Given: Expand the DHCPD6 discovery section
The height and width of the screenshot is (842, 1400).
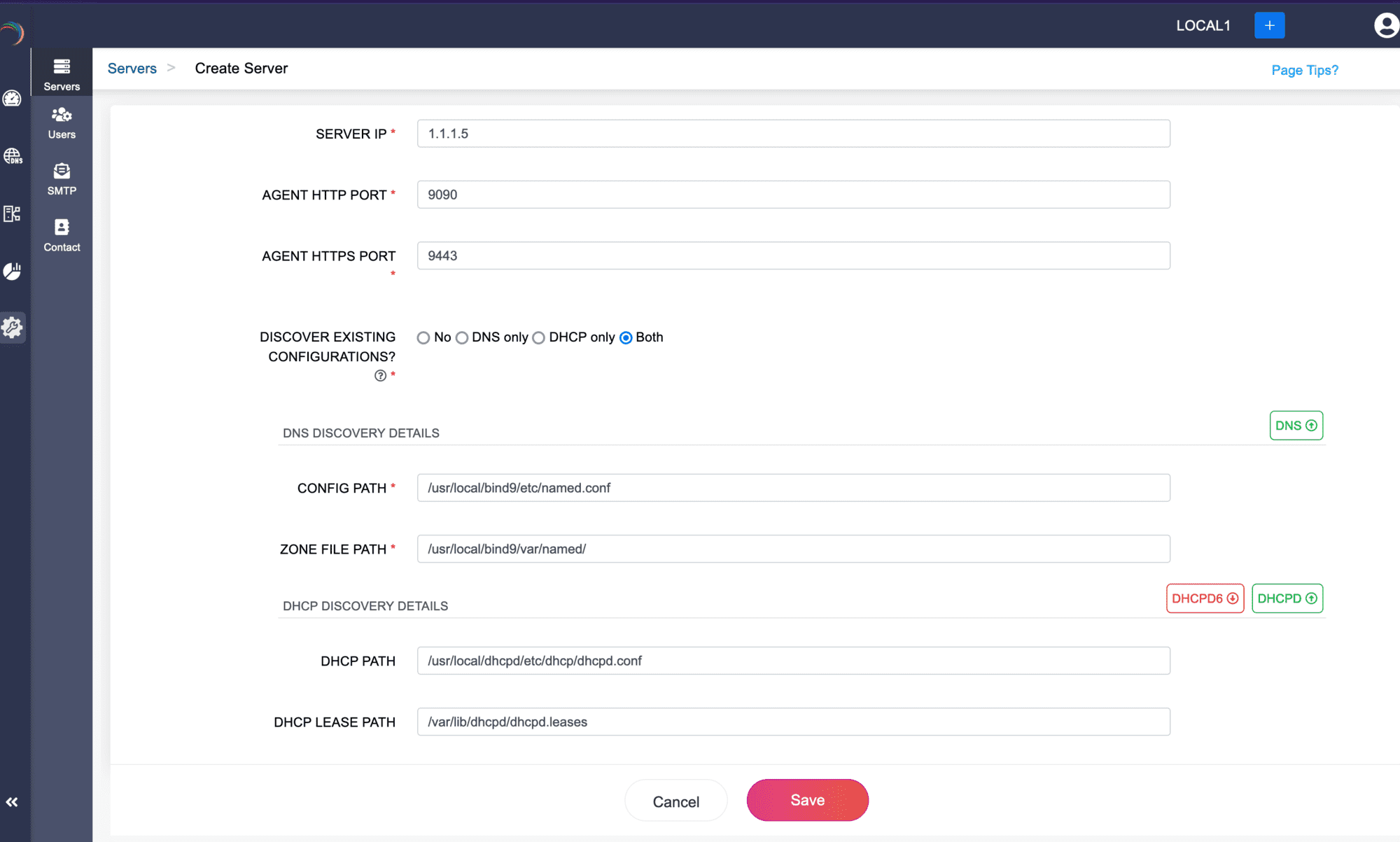Looking at the screenshot, I should pos(1204,598).
